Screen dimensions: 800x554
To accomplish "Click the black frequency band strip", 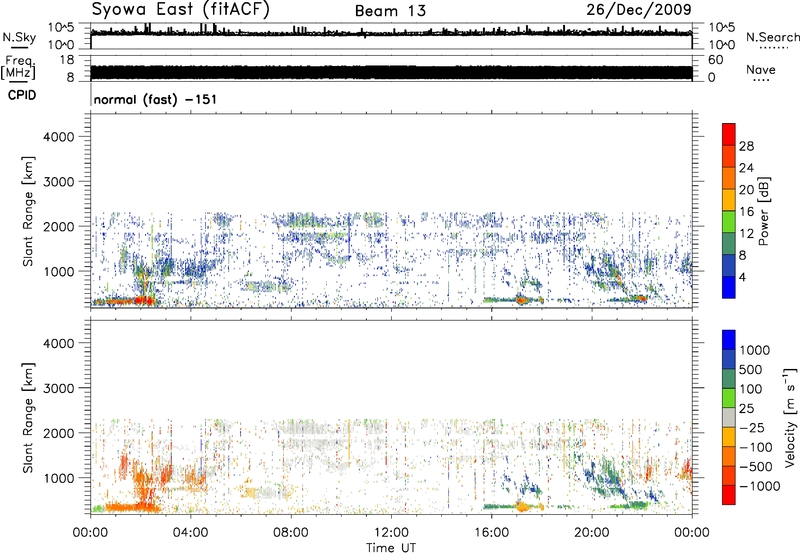I will (x=391, y=73).
